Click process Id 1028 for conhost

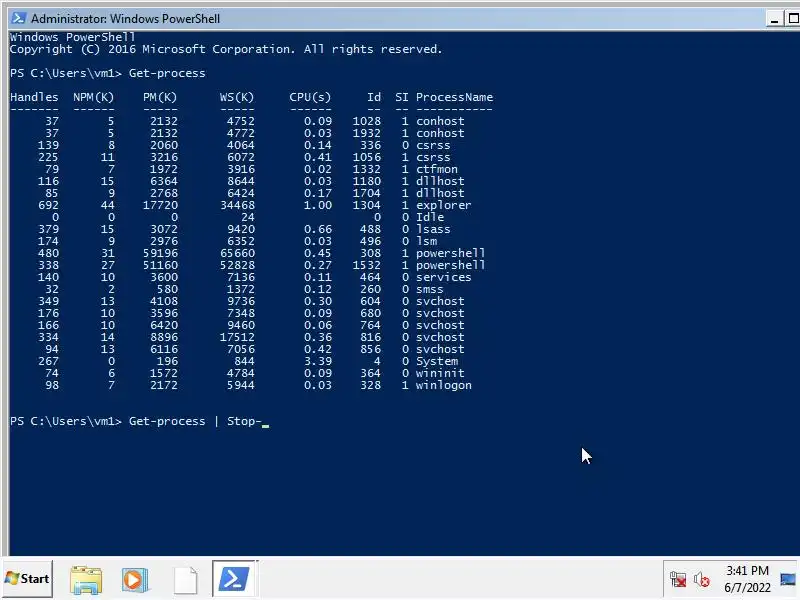click(x=366, y=121)
